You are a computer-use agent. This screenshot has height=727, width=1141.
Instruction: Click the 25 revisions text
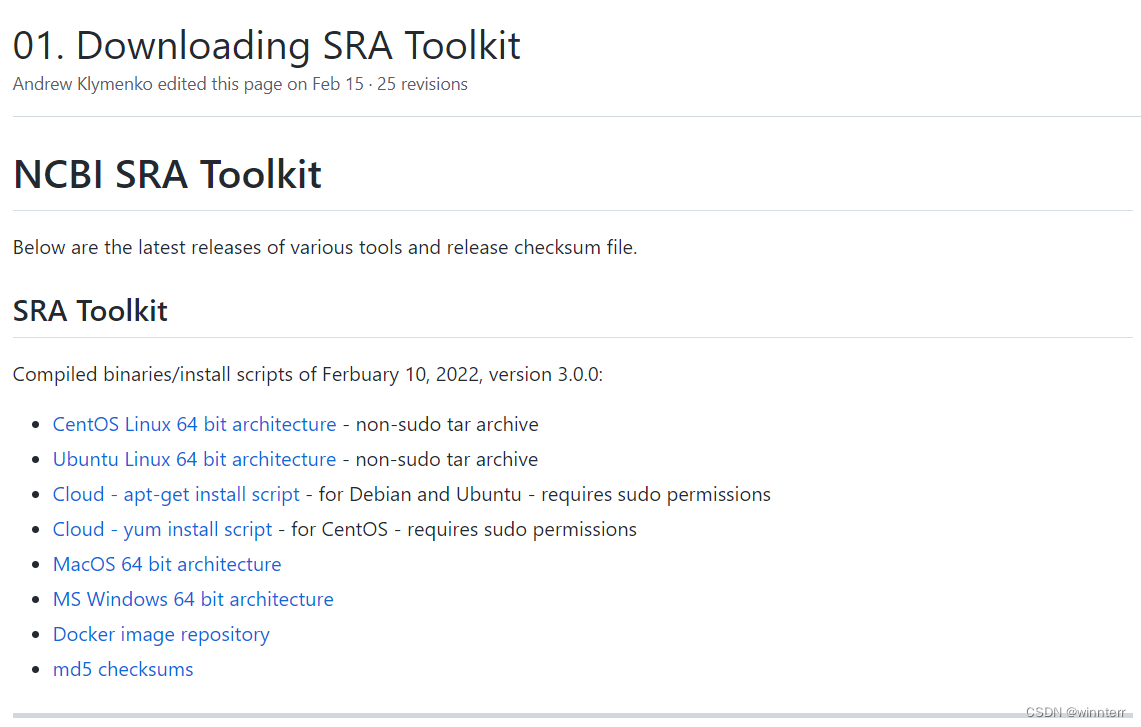point(422,84)
